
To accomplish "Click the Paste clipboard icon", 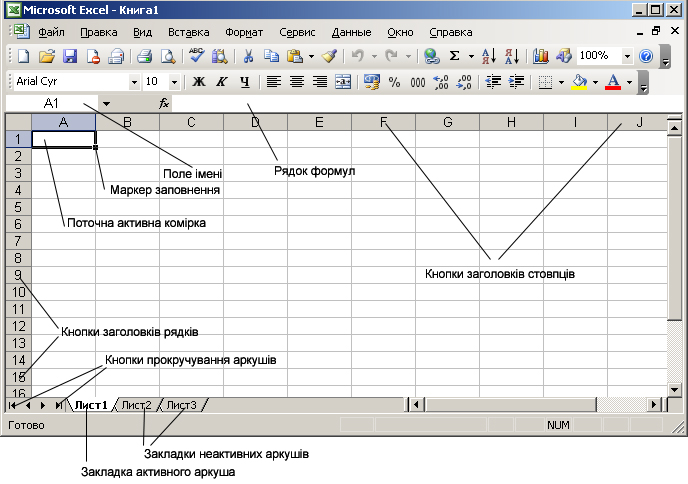I will [x=295, y=56].
